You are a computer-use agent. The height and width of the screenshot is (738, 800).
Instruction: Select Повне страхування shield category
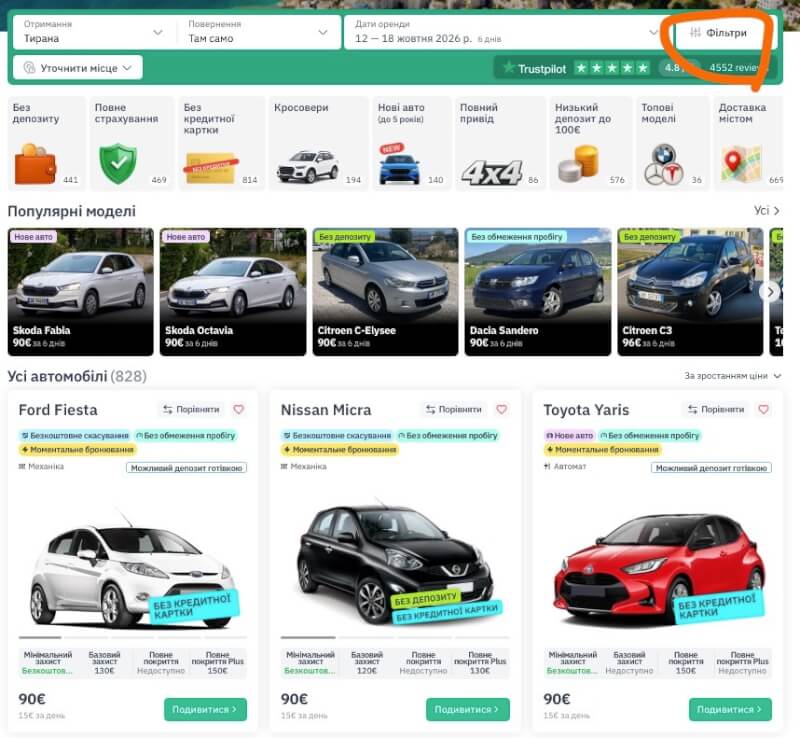[132, 143]
